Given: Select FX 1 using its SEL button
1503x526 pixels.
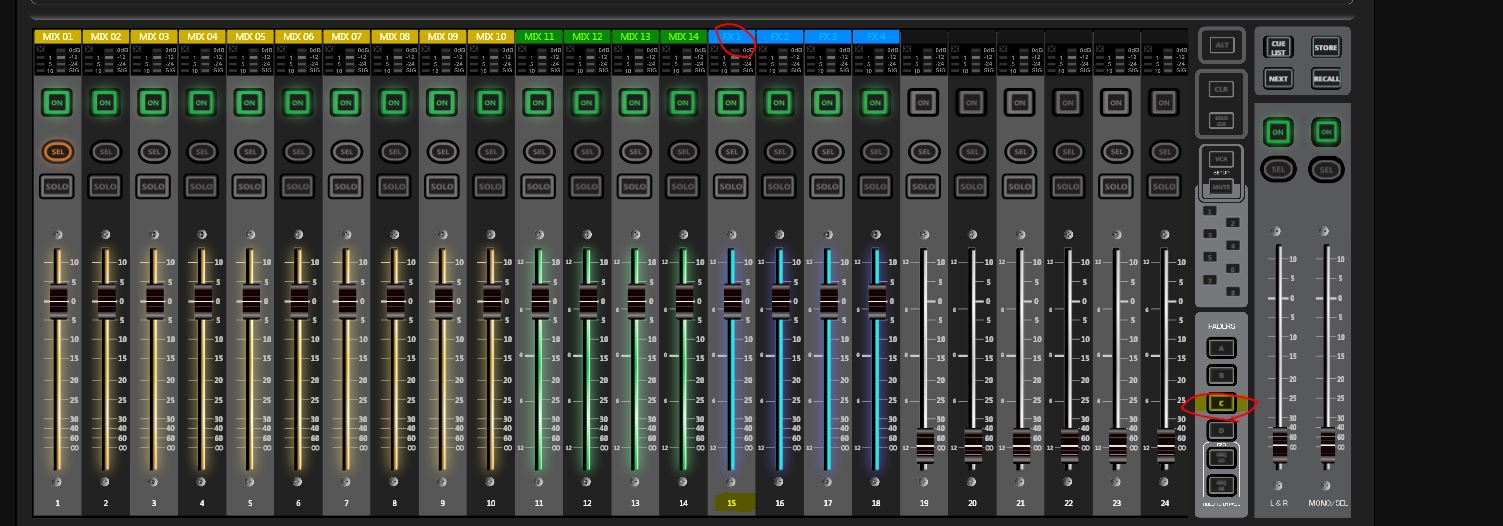Looking at the screenshot, I should pyautogui.click(x=731, y=152).
